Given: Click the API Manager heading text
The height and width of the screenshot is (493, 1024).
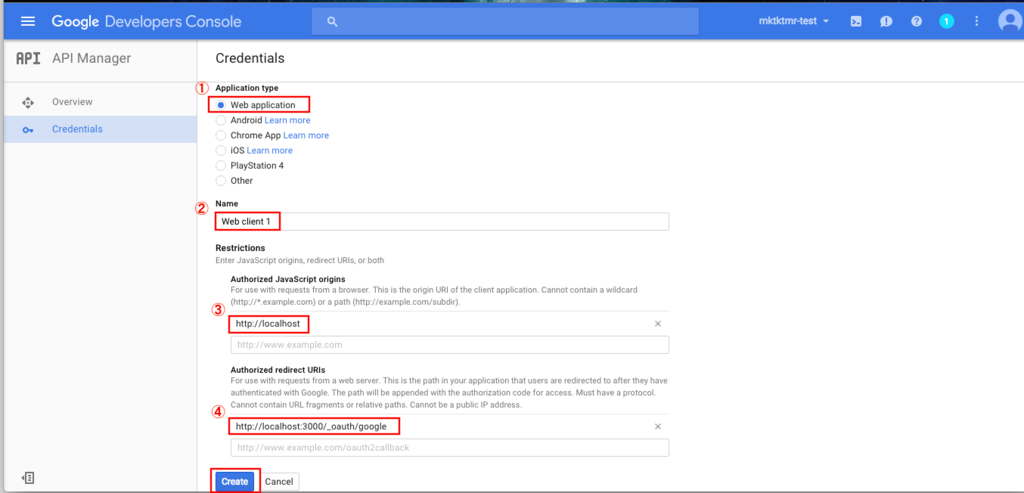Looking at the screenshot, I should tap(91, 59).
